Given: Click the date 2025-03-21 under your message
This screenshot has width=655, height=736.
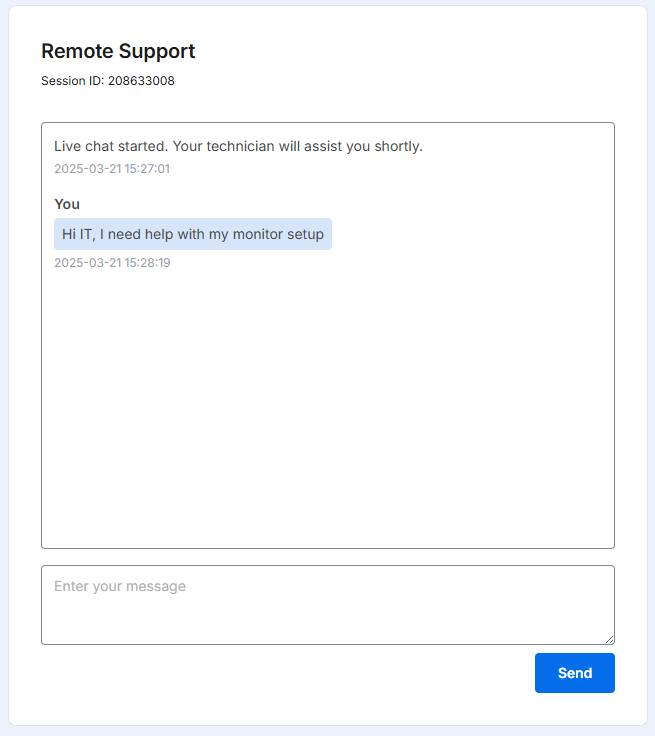Looking at the screenshot, I should [88, 262].
